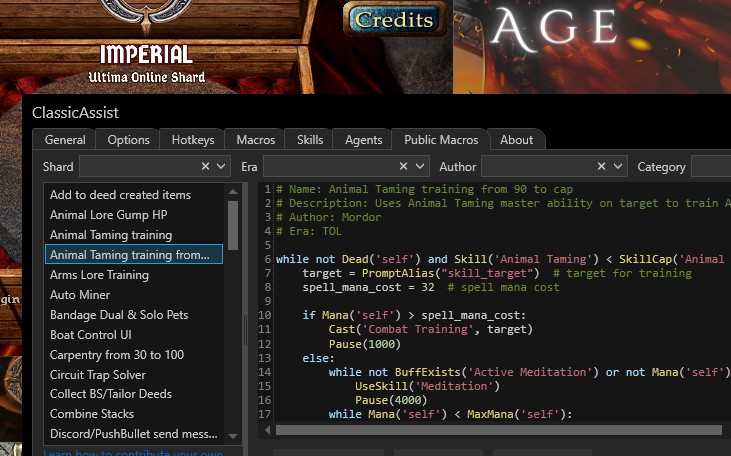Choose the Arms Lore Training macro
Screen dimensions: 731x456
[x=99, y=275]
